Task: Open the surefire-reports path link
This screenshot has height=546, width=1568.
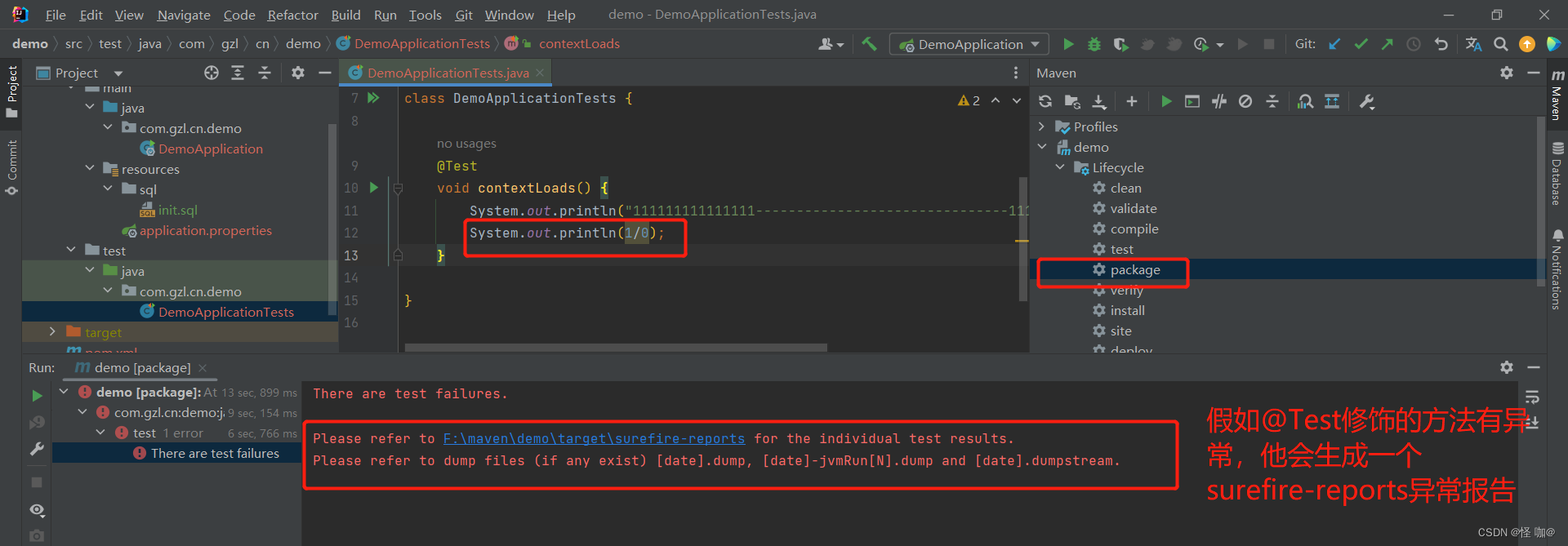Action: coord(594,439)
